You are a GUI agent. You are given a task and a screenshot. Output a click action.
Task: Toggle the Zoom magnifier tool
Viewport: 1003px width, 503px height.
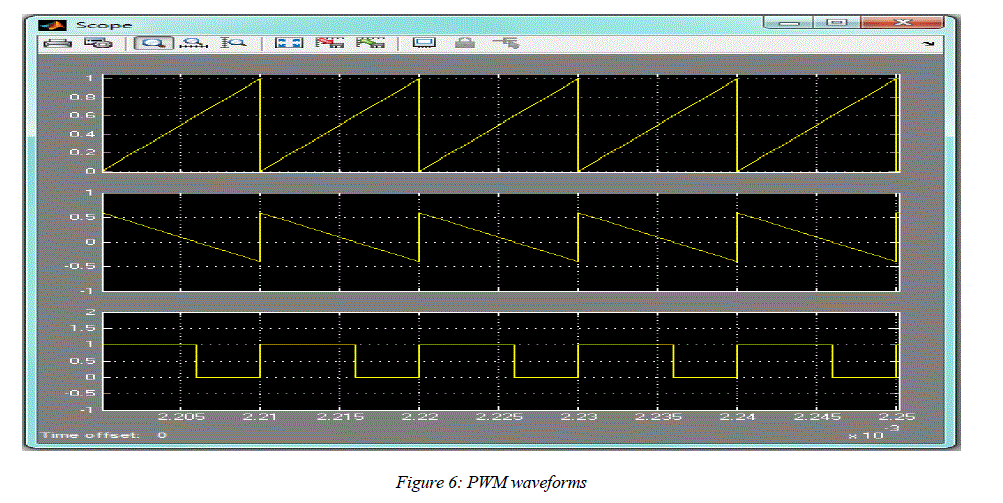point(154,43)
